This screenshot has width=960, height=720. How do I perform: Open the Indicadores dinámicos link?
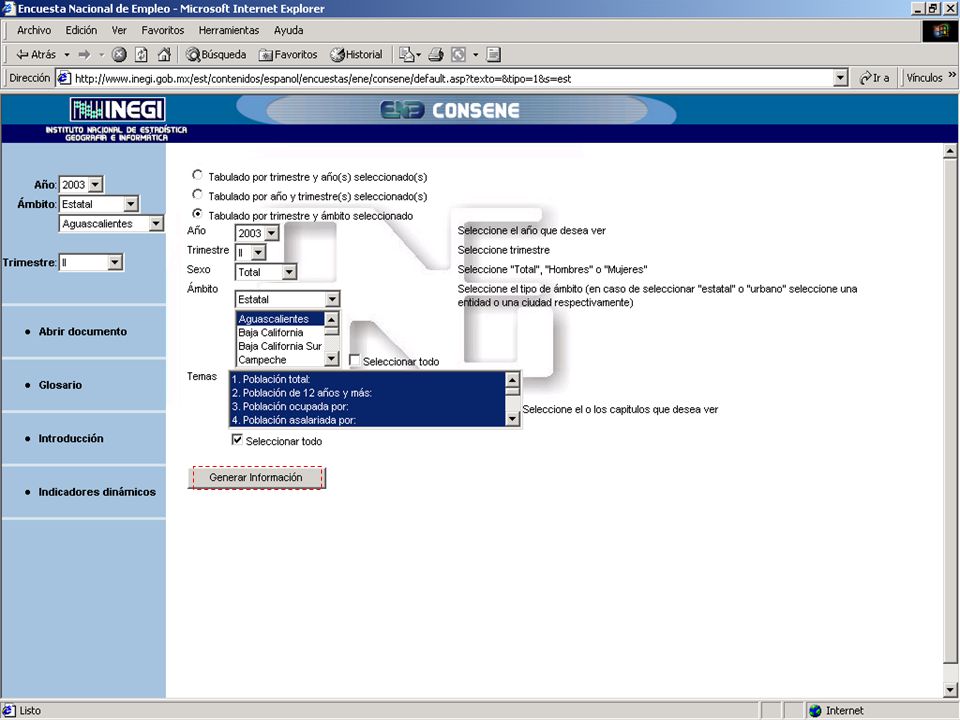coord(97,492)
